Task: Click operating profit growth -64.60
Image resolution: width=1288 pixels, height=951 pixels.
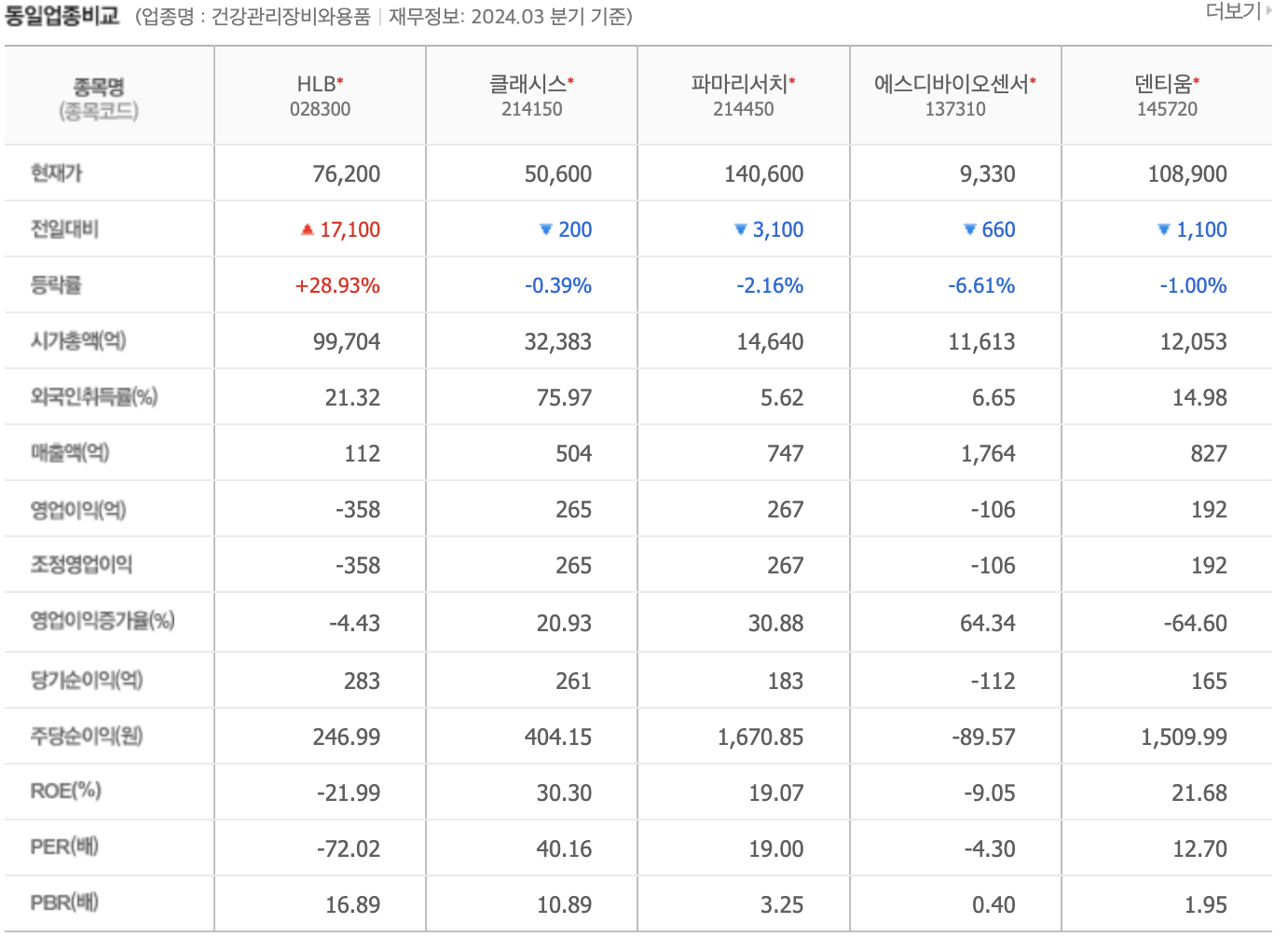Action: pyautogui.click(x=1196, y=623)
